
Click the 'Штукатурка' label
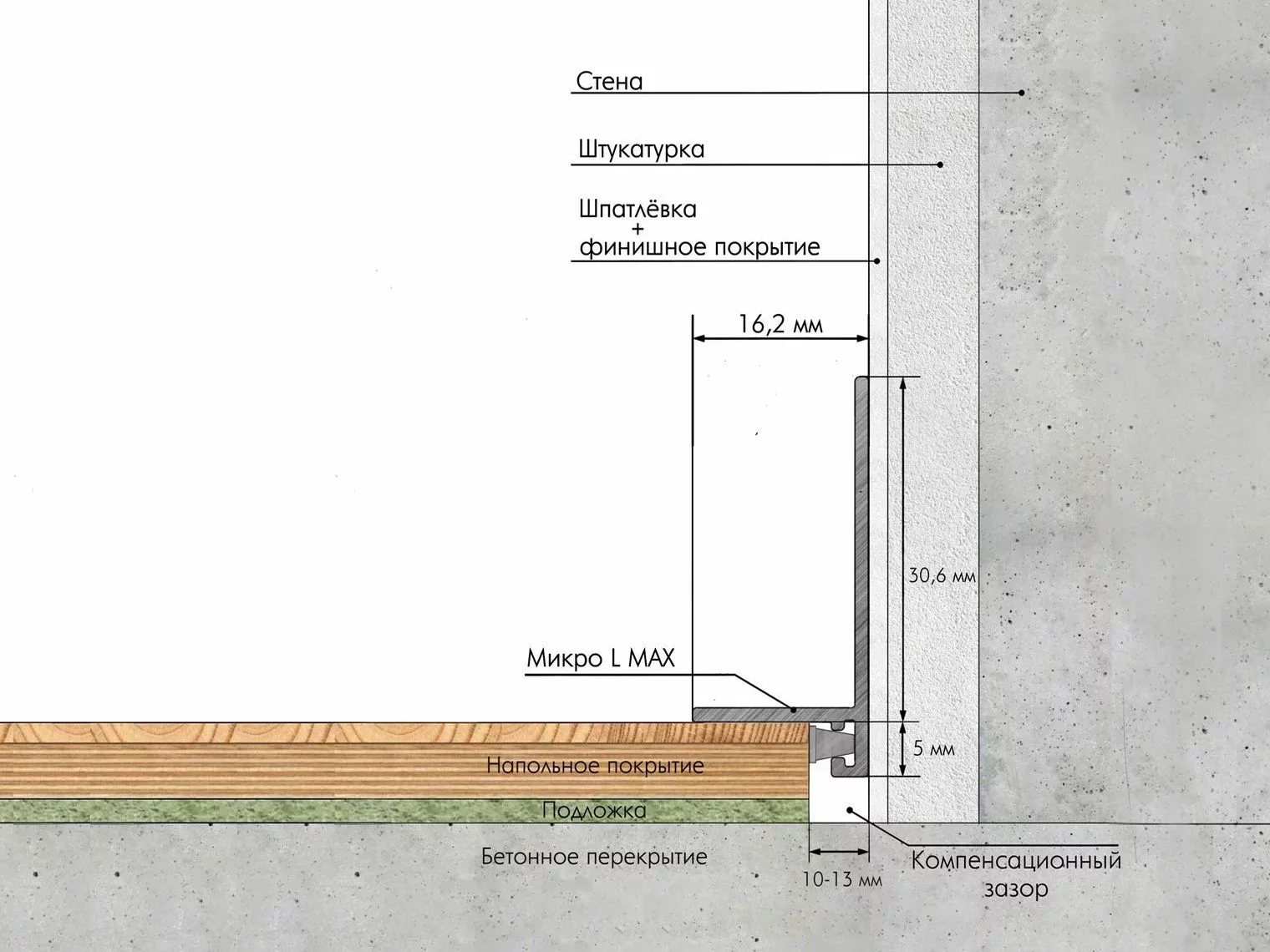pos(641,150)
